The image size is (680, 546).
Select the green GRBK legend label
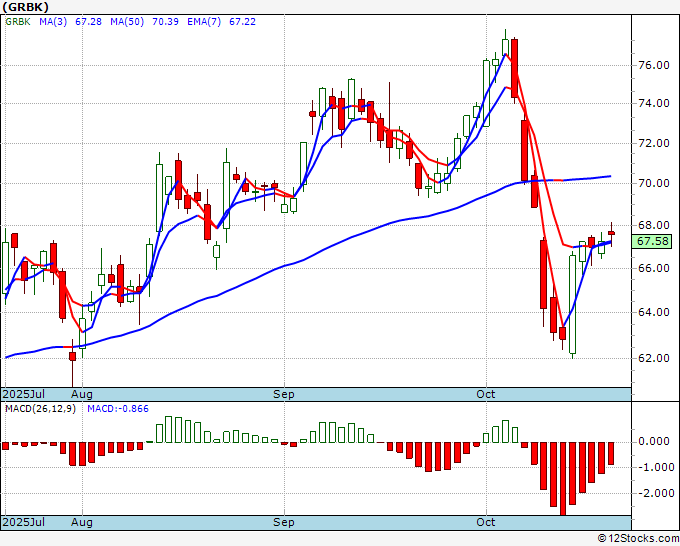[18, 22]
